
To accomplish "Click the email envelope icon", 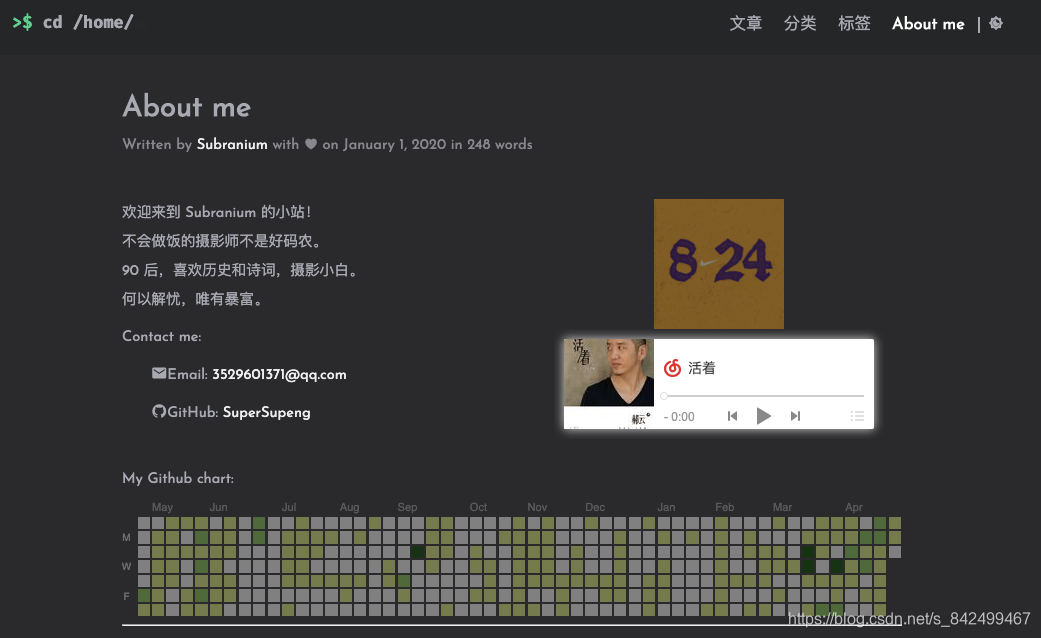I will (159, 374).
